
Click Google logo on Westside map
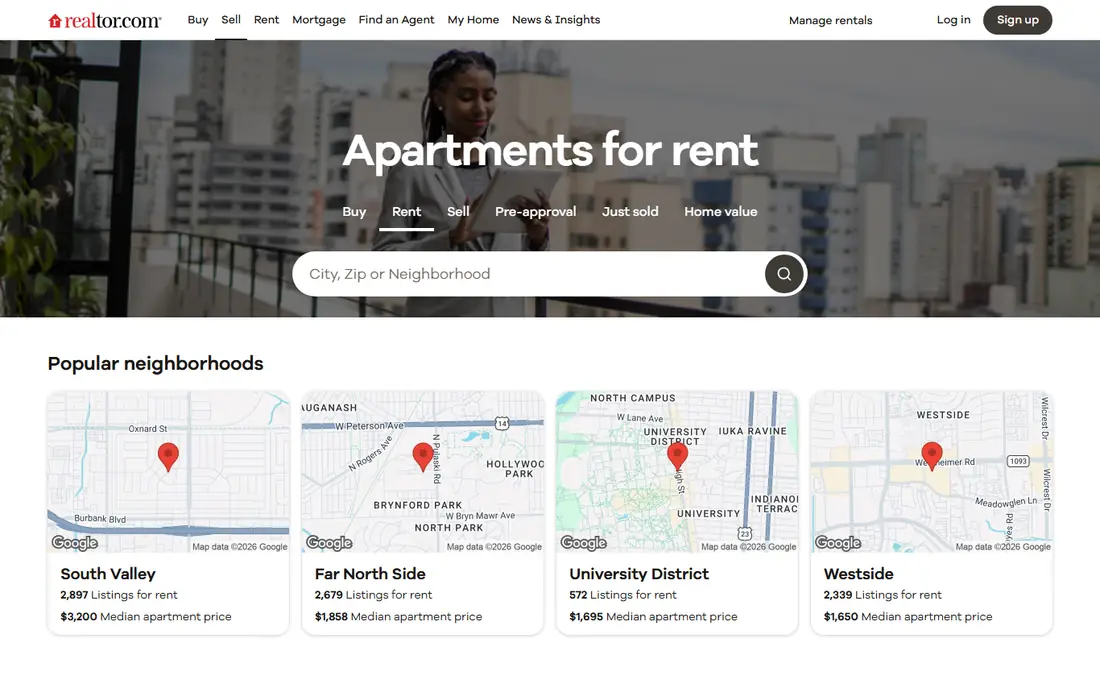pyautogui.click(x=838, y=543)
